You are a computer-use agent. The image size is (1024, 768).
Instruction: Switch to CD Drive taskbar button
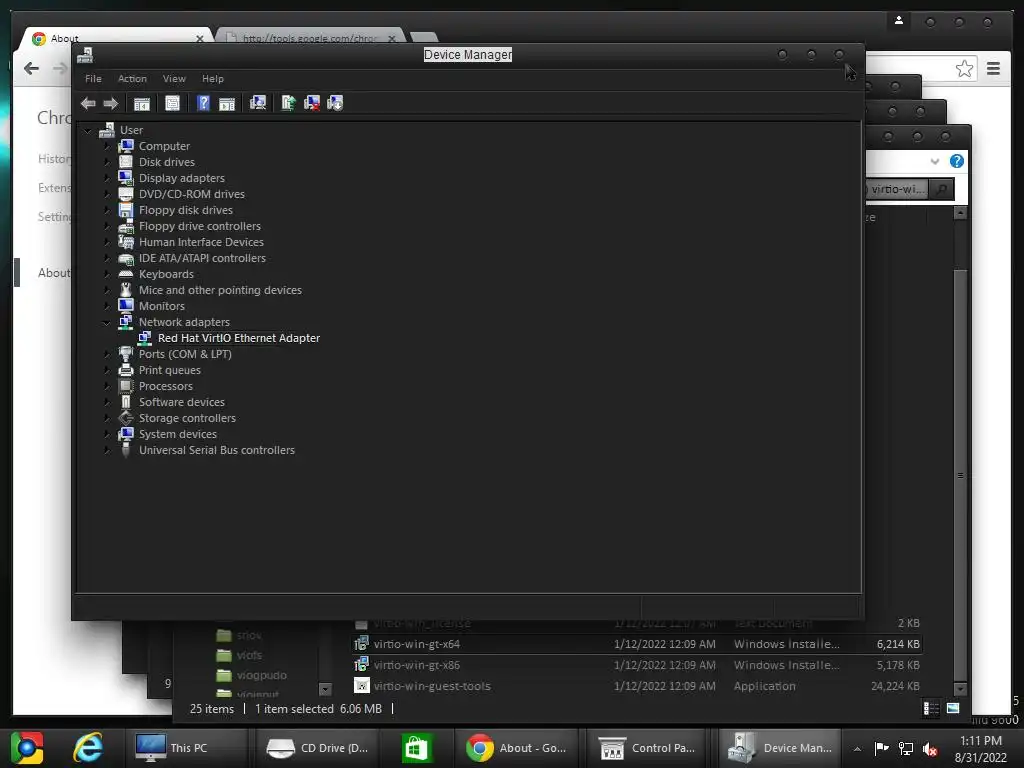pos(319,748)
